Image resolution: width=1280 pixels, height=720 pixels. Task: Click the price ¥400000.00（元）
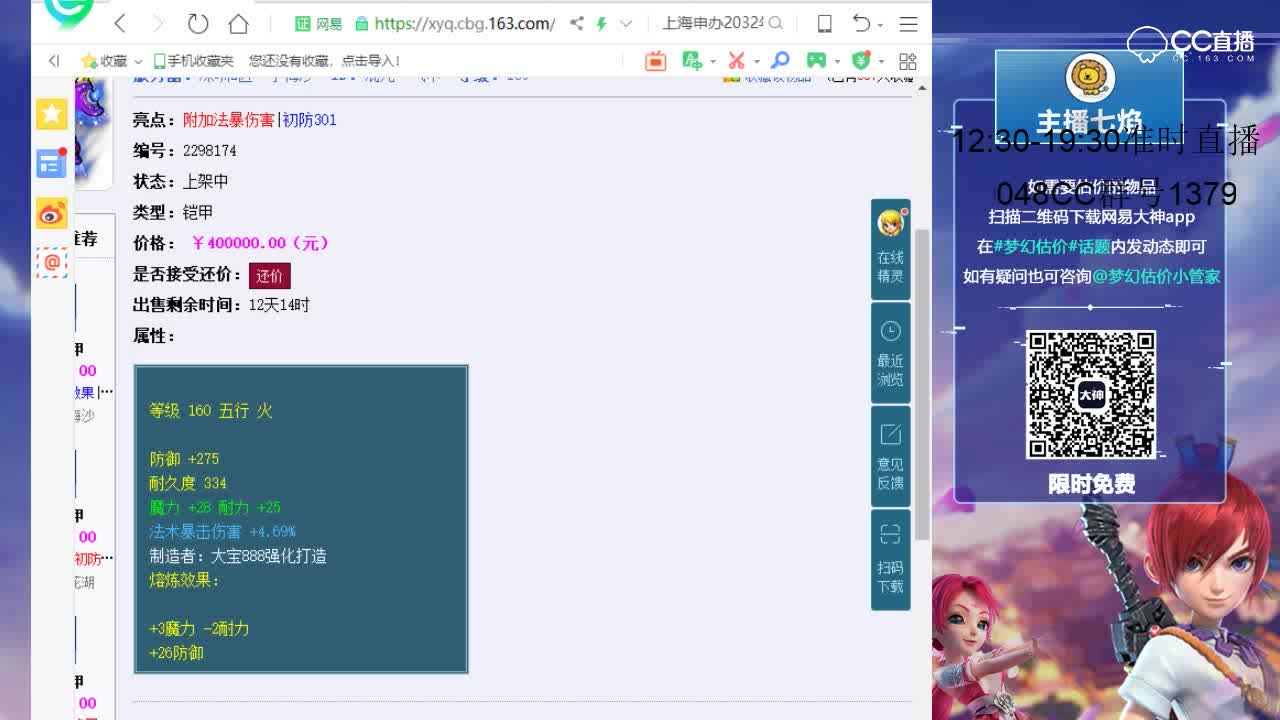260,243
